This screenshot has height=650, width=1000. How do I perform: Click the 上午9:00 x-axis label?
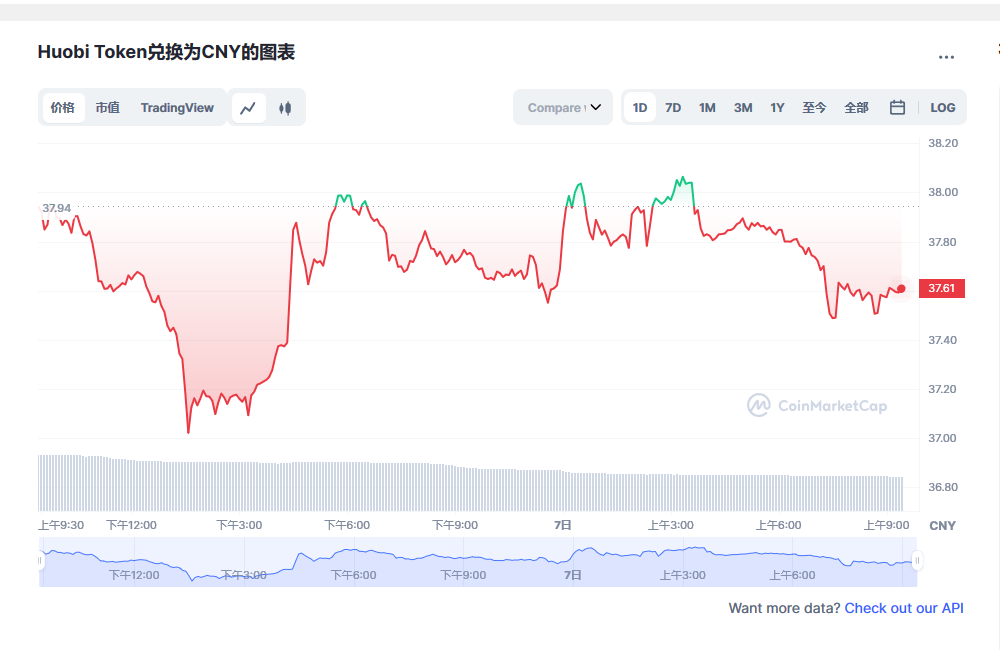886,525
